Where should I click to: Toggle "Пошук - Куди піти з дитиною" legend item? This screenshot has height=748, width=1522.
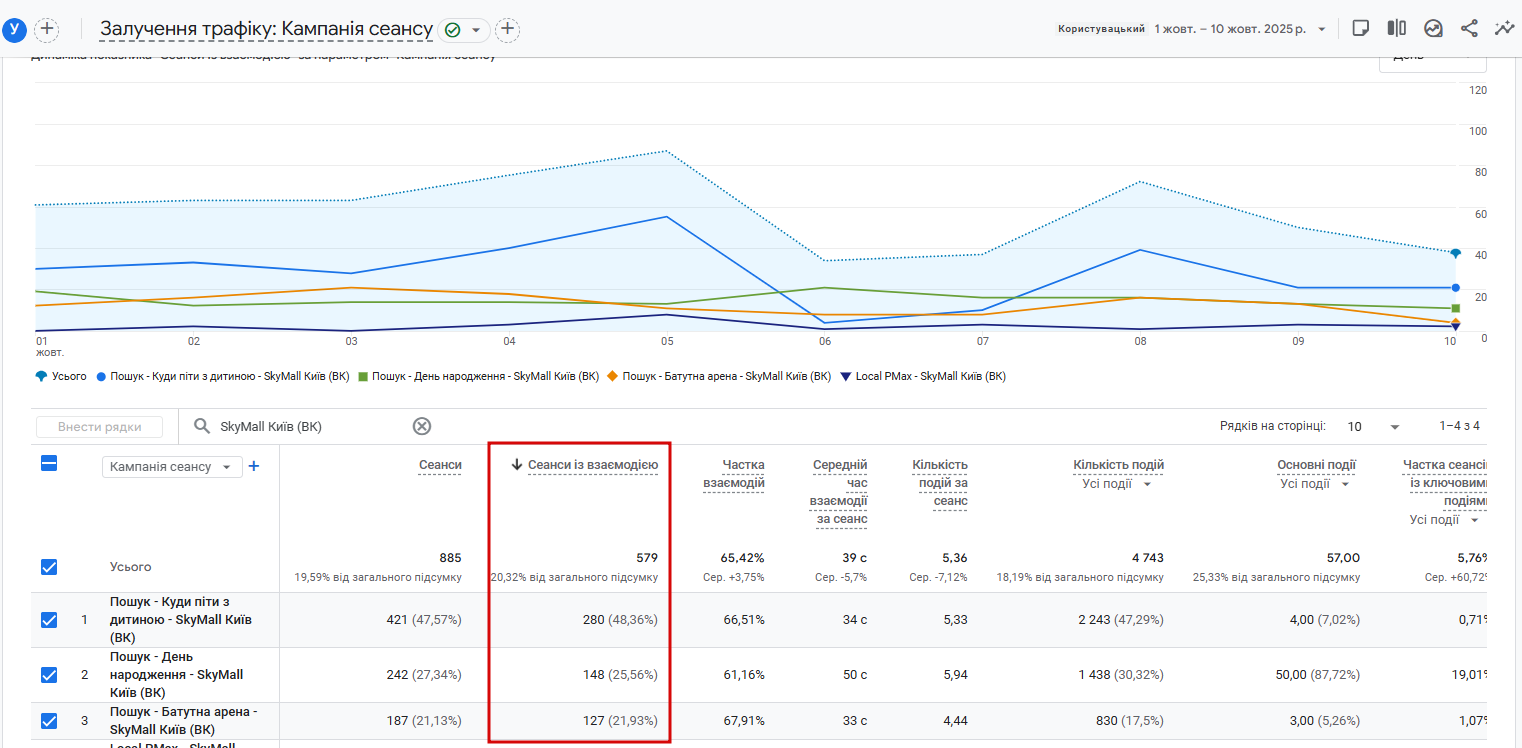pyautogui.click(x=221, y=377)
